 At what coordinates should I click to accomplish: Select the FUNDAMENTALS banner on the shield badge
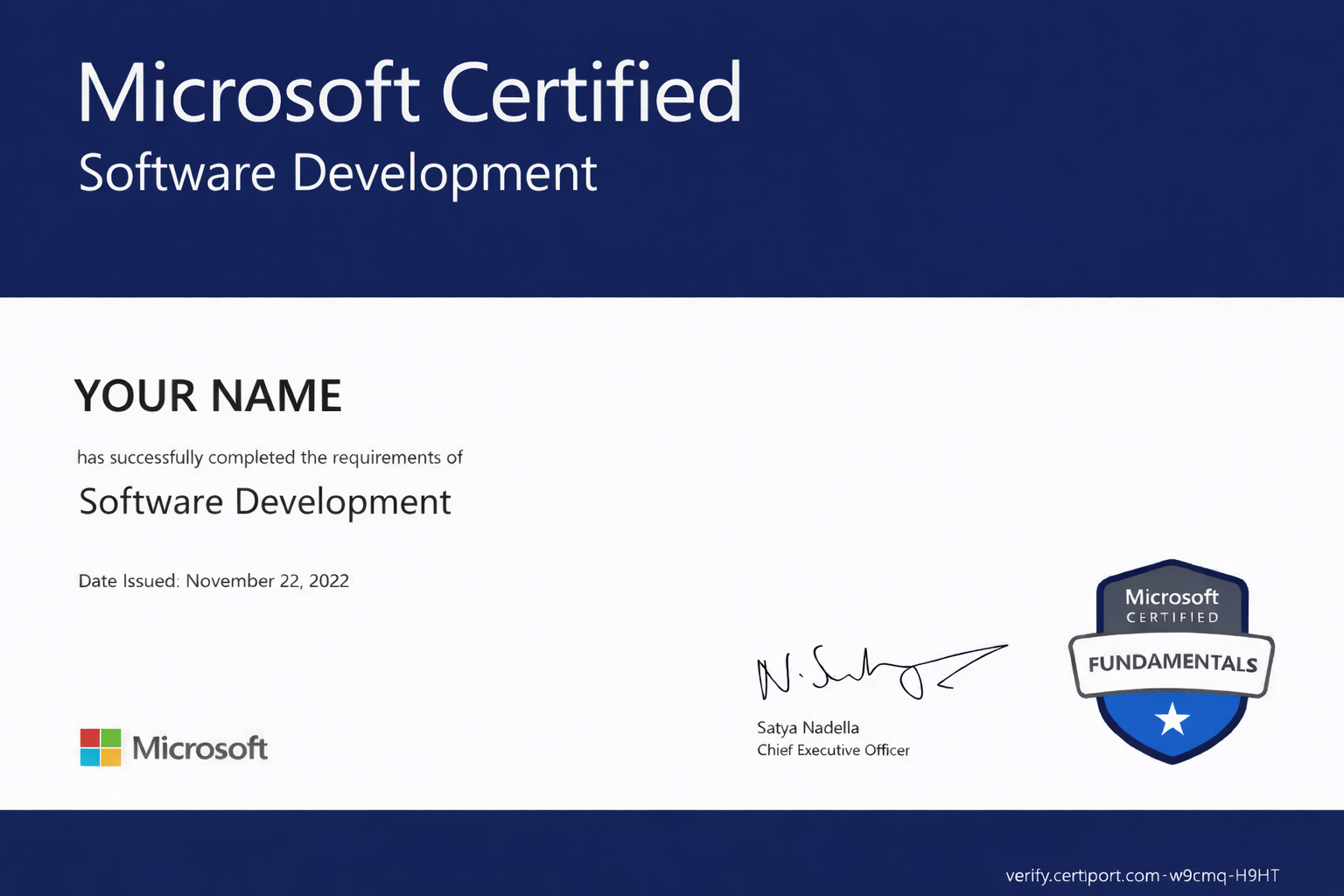[x=1172, y=663]
